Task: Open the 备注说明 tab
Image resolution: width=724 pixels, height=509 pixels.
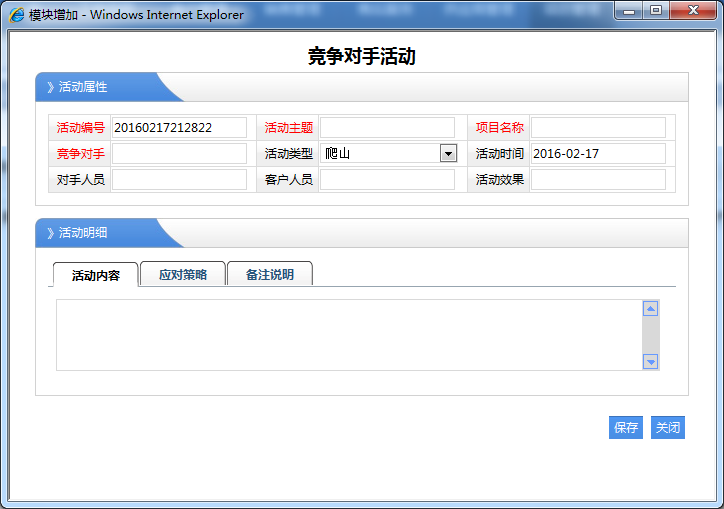Action: [269, 274]
